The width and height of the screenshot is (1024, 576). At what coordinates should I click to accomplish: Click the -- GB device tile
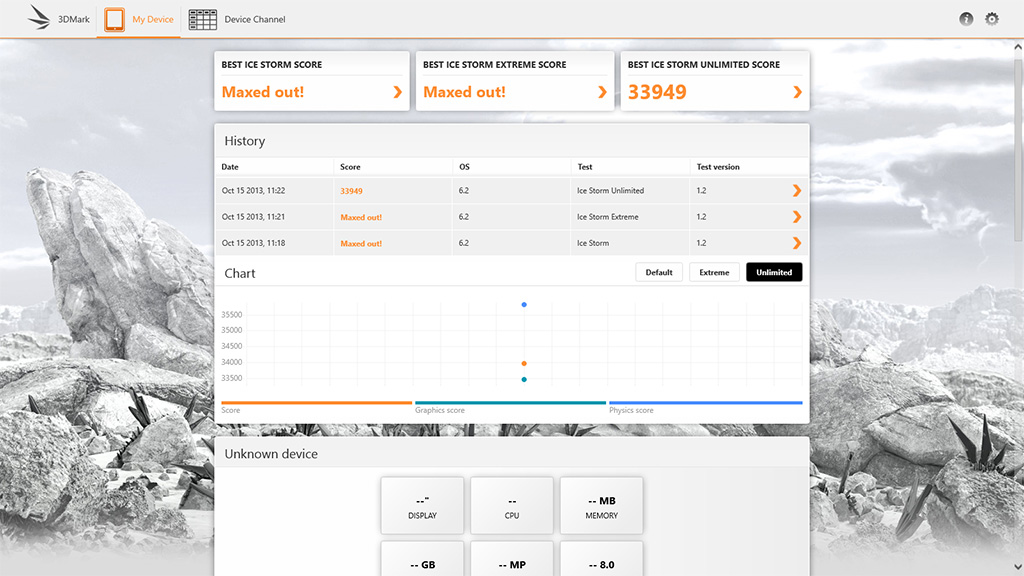click(x=423, y=559)
